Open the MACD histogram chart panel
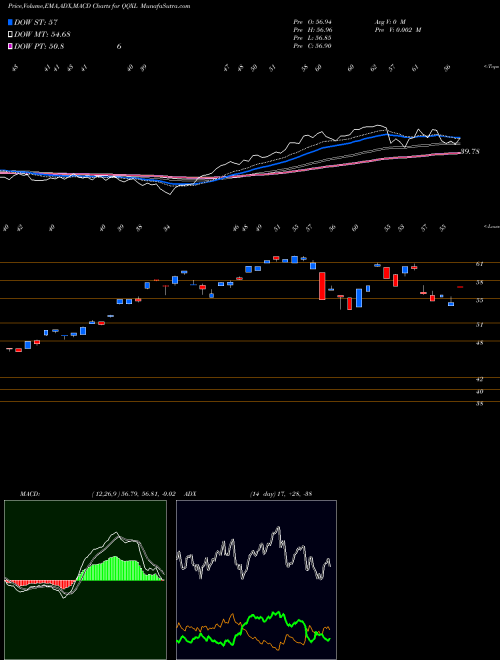Screen dimensions: 500x660 pyautogui.click(x=85, y=580)
